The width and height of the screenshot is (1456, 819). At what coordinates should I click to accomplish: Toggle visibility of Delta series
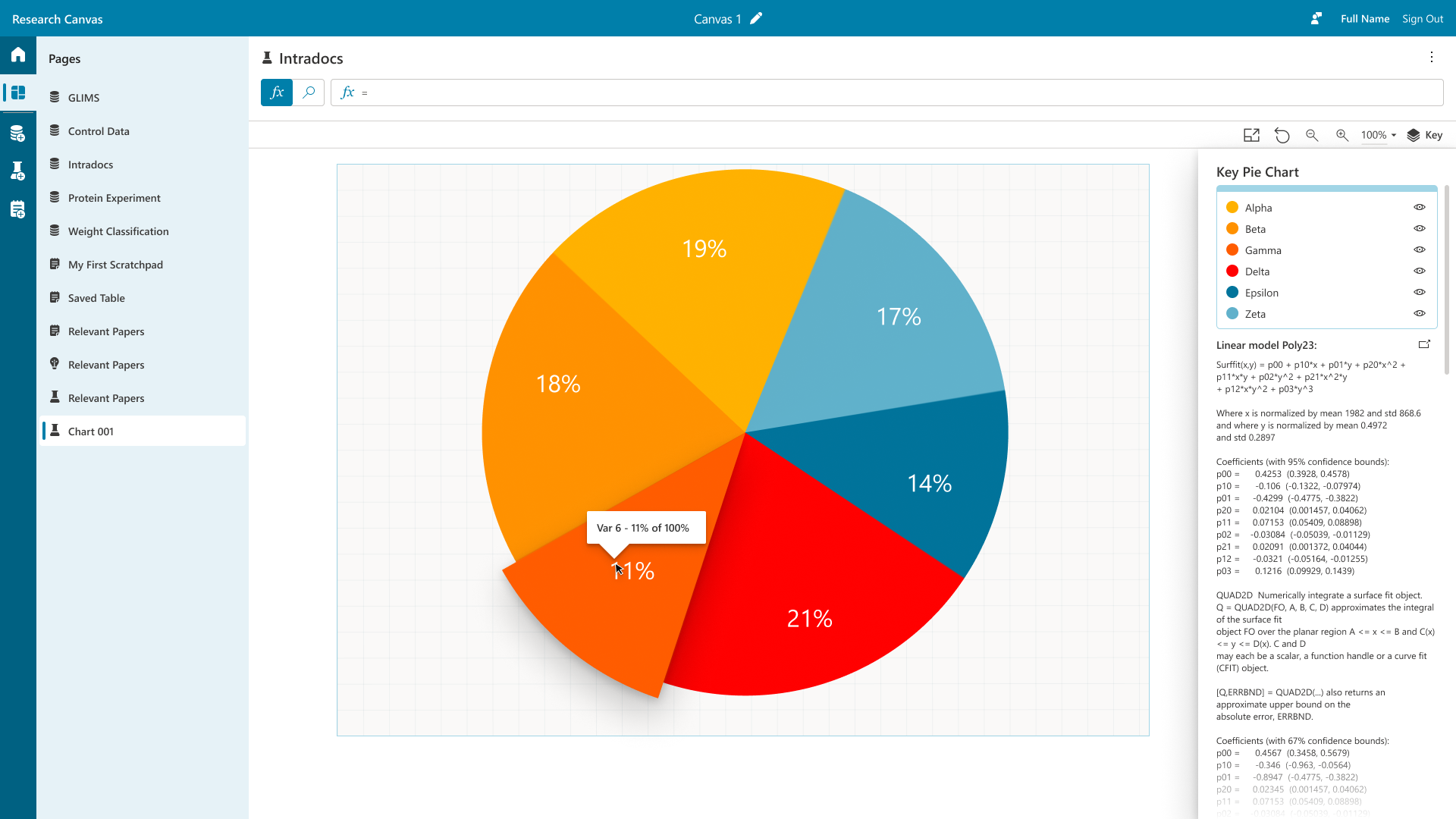pyautogui.click(x=1420, y=271)
